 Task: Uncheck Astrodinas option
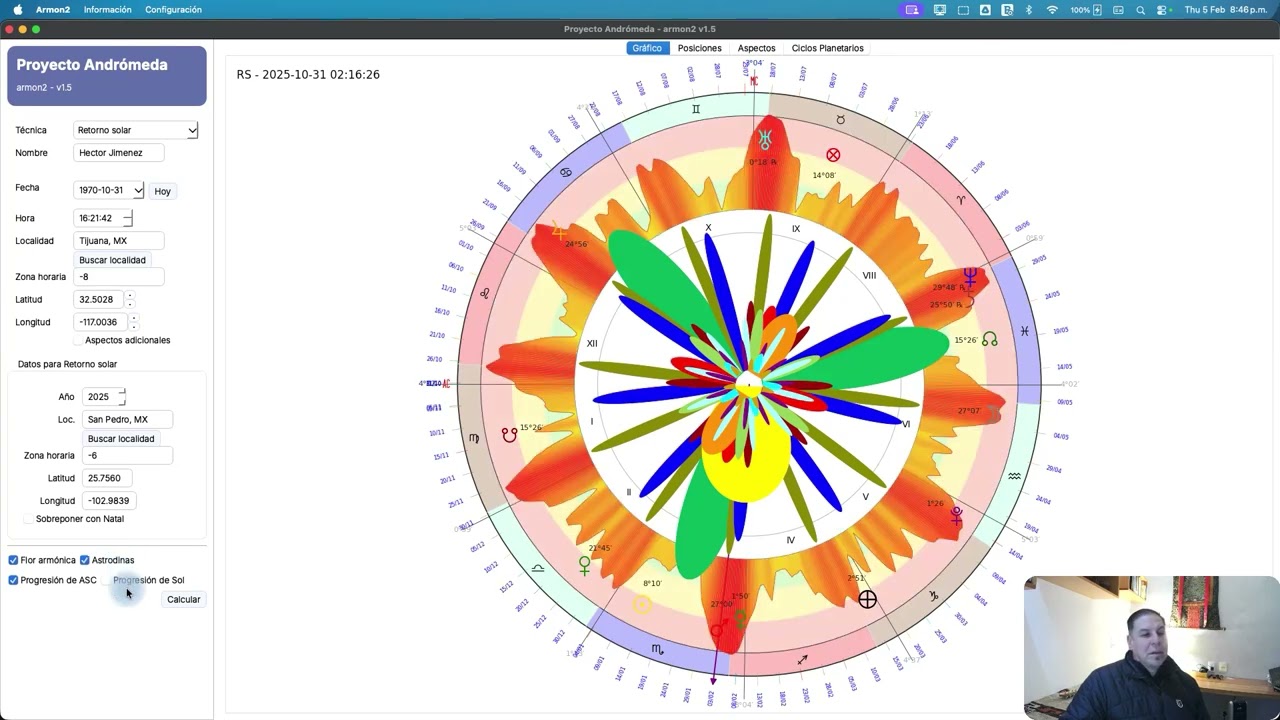[x=85, y=560]
